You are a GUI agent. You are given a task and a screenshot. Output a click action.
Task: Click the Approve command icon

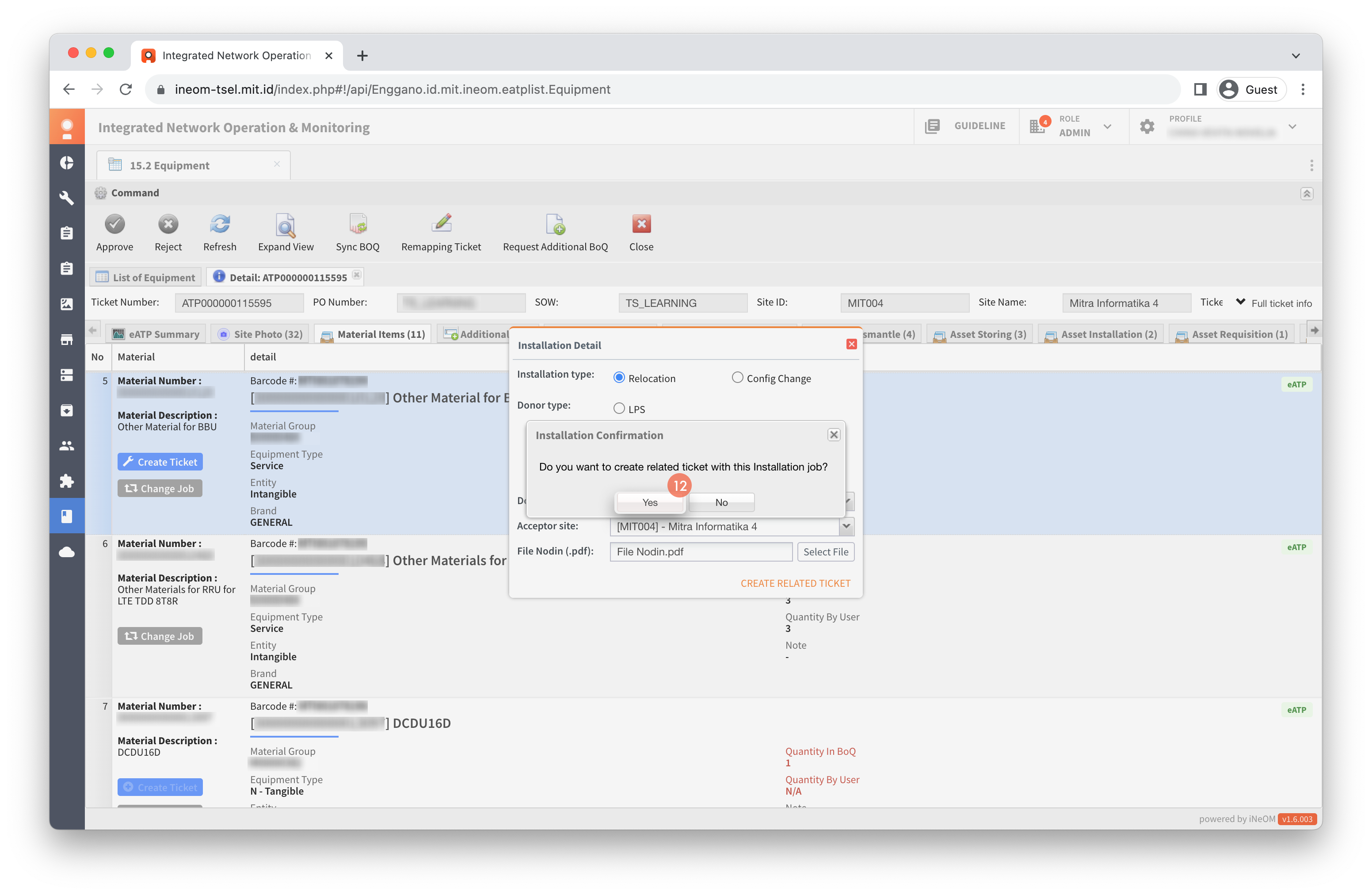[114, 224]
